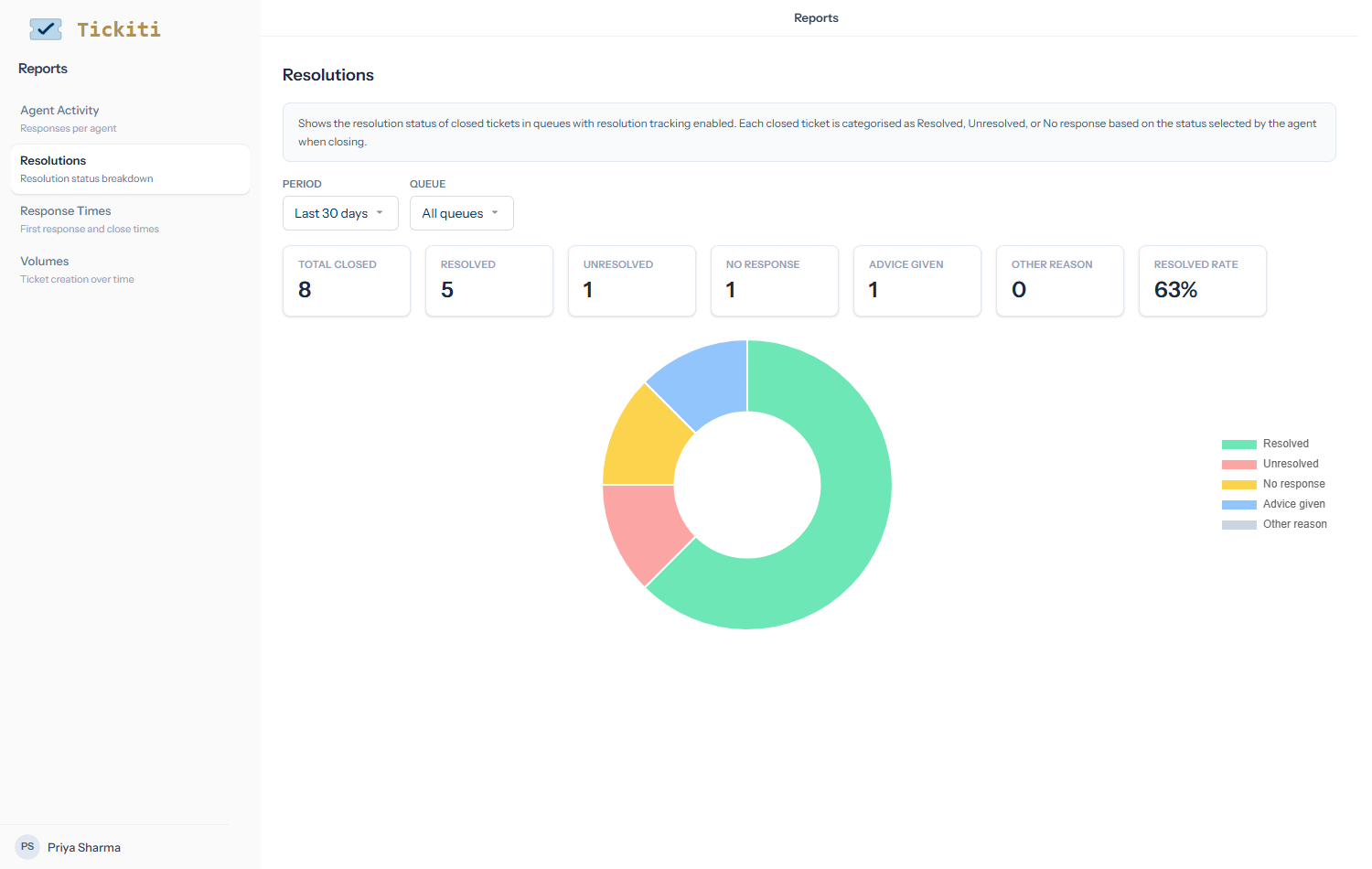Click the Priya Sharma user name

(84, 848)
